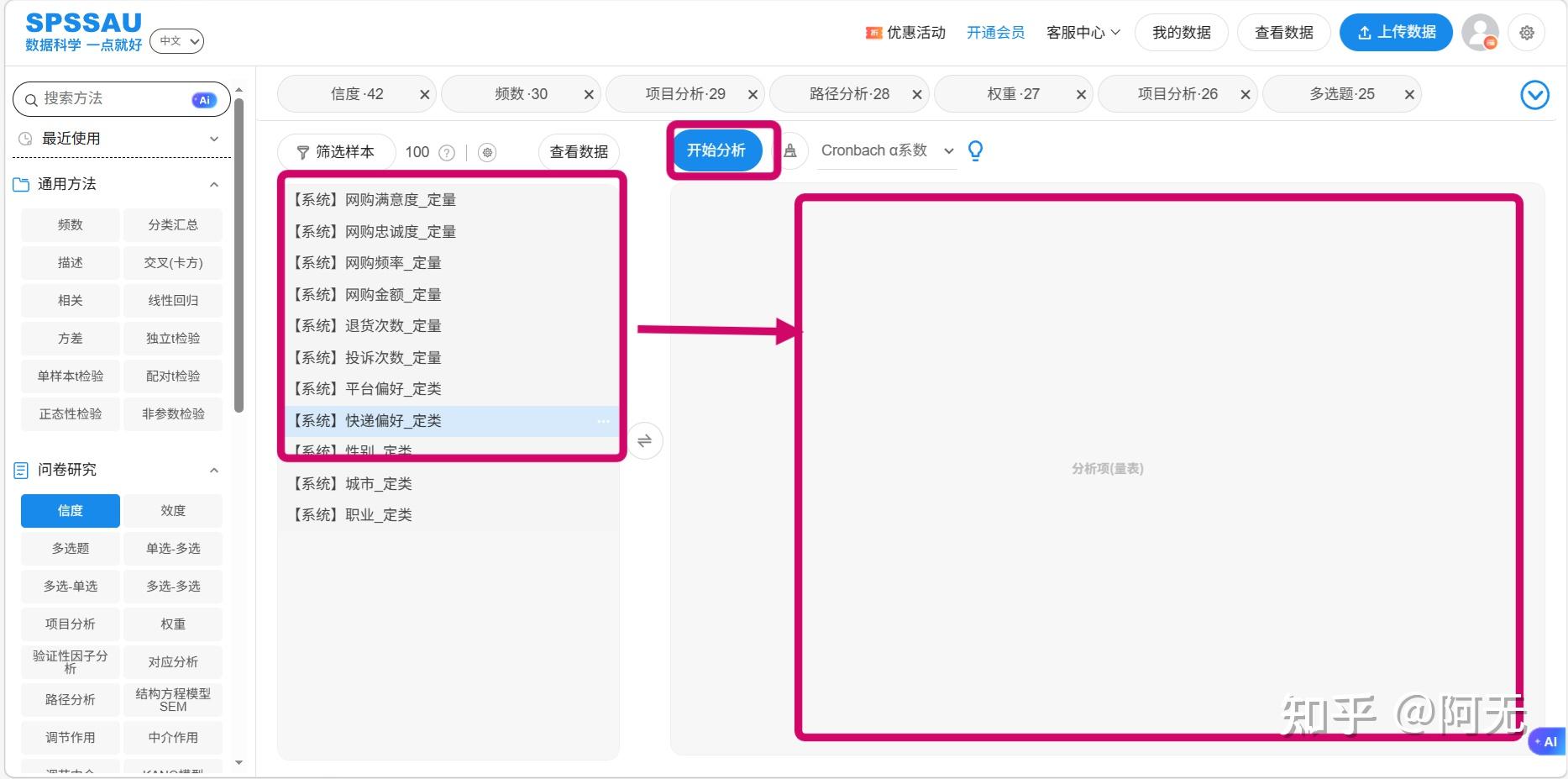Click the question mark help icon near 100
The width and height of the screenshot is (1568, 779).
click(x=448, y=152)
